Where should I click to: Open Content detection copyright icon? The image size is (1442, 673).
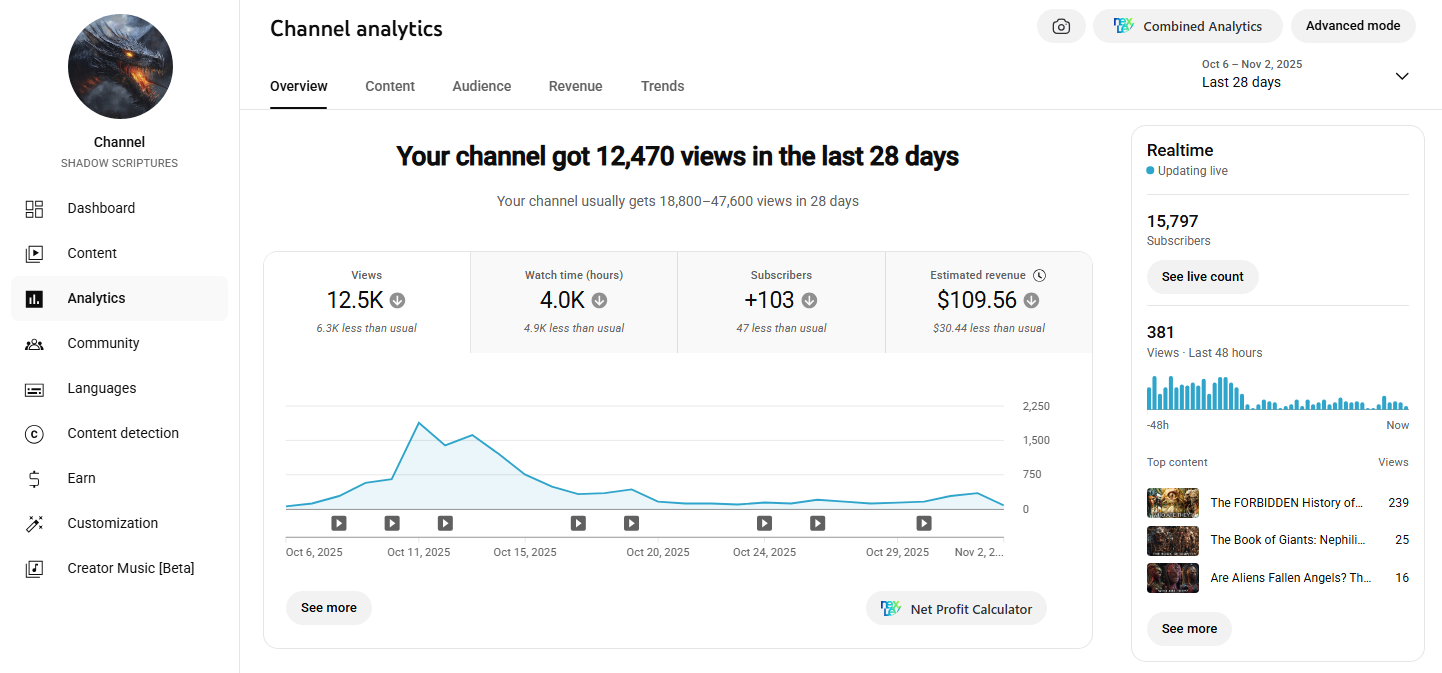[34, 434]
